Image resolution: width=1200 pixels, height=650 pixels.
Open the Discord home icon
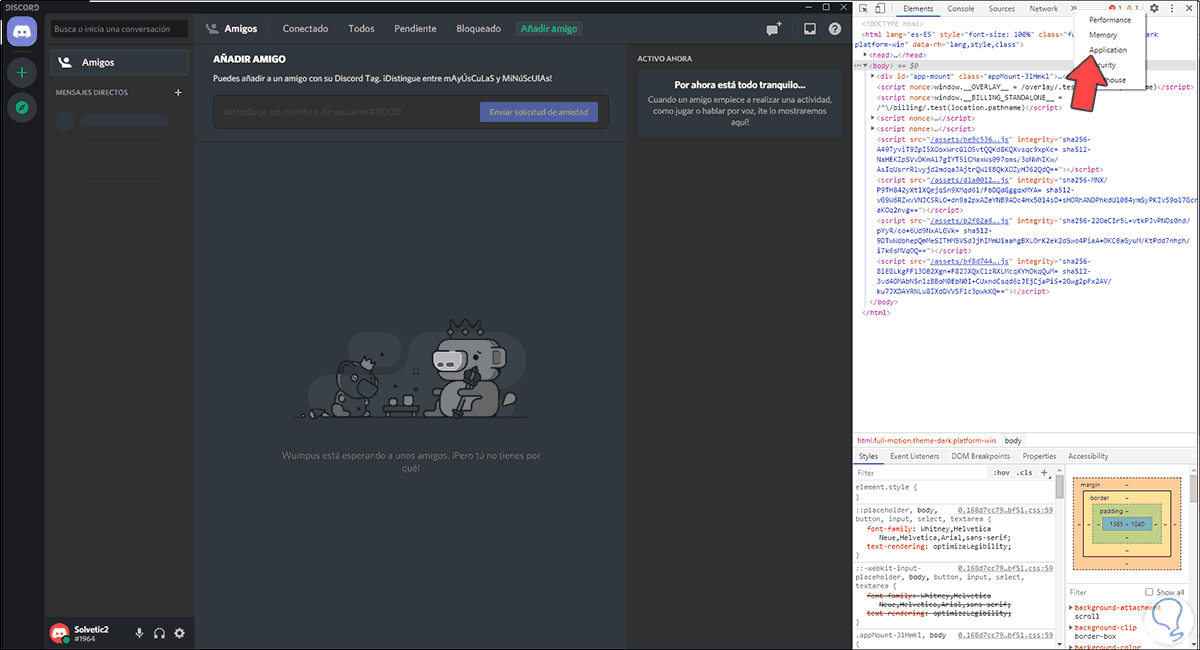click(x=21, y=31)
